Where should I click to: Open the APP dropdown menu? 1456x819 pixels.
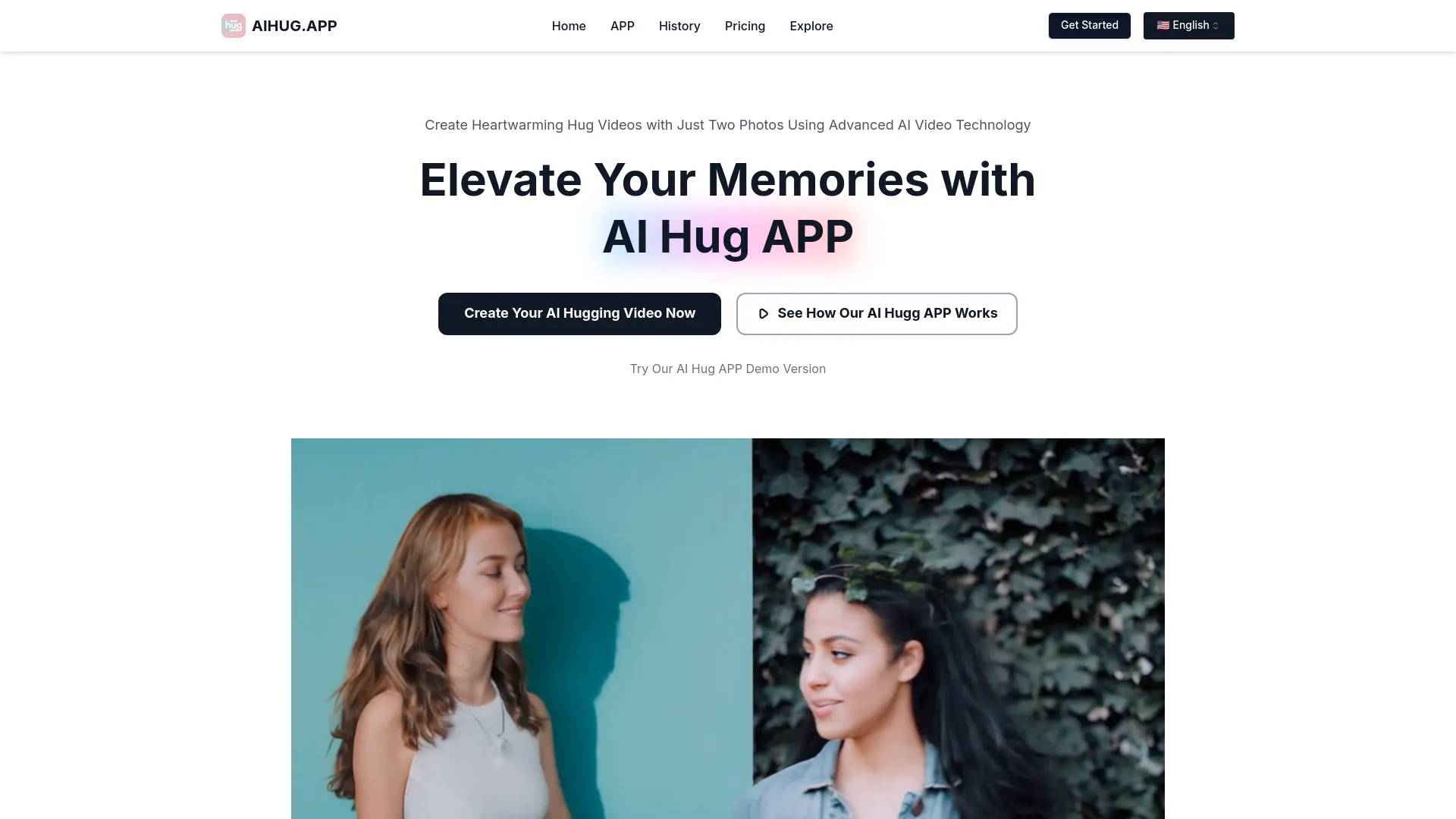point(621,26)
